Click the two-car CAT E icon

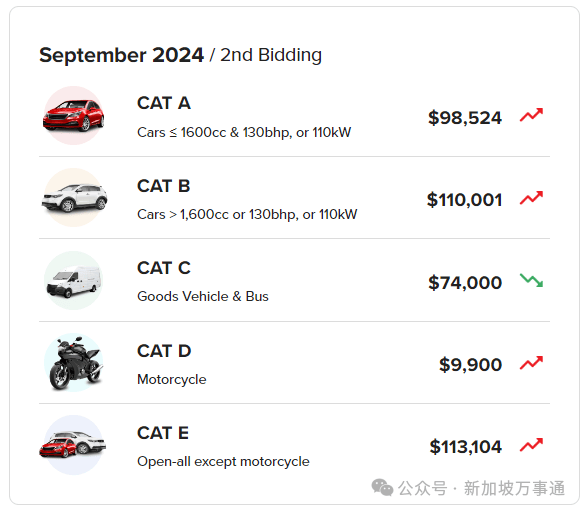click(x=73, y=445)
